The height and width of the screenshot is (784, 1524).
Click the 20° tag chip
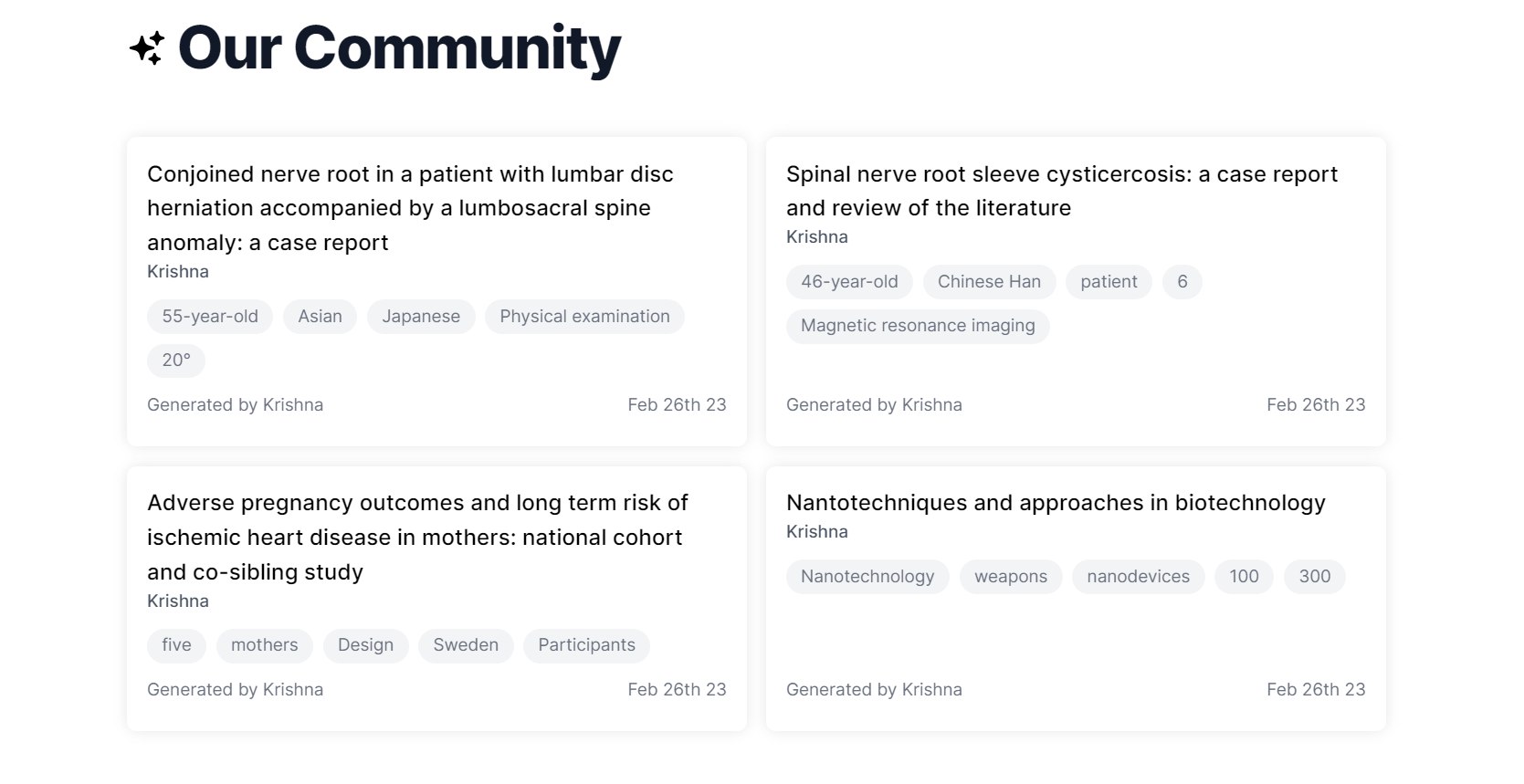click(x=176, y=361)
